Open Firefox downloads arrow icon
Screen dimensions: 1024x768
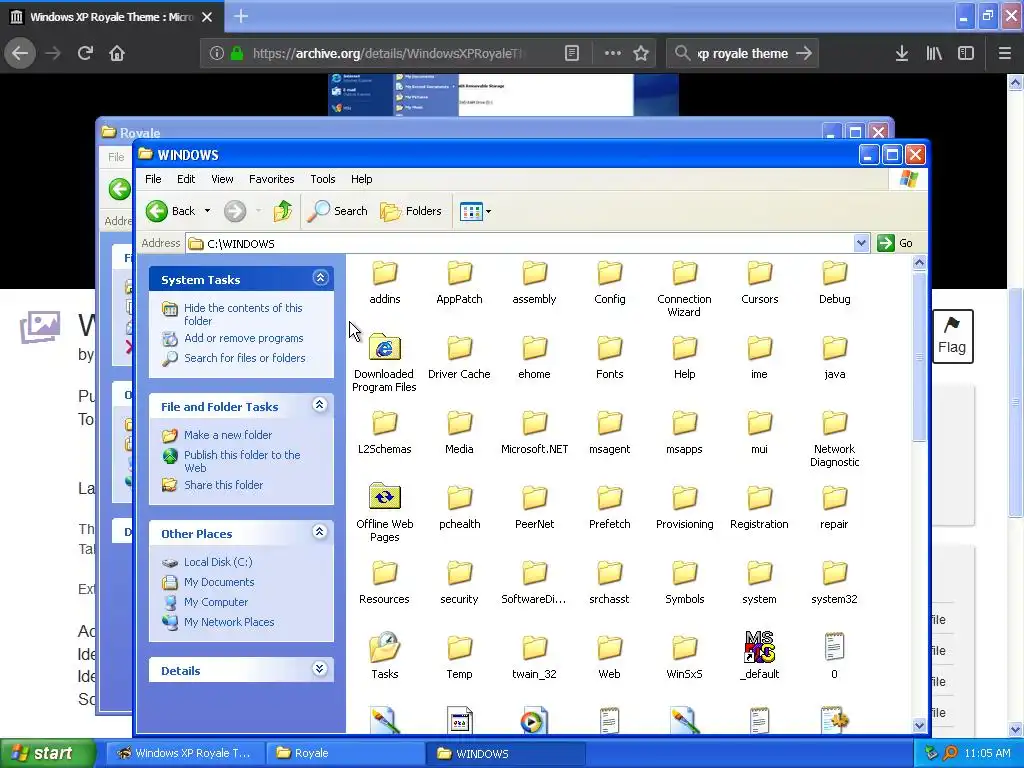[902, 53]
